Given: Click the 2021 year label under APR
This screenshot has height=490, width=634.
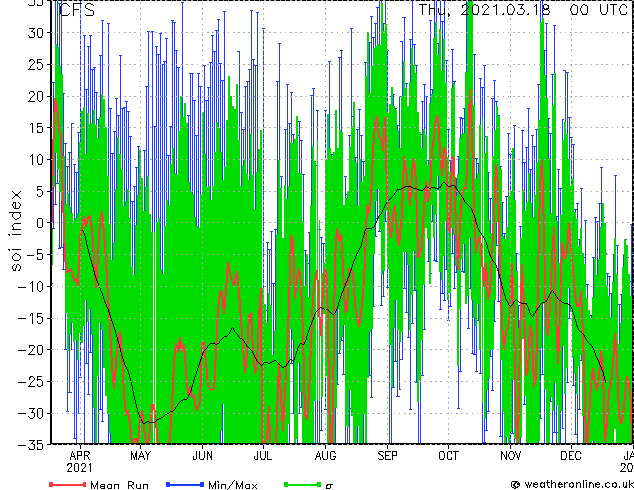Looking at the screenshot, I should (80, 468).
